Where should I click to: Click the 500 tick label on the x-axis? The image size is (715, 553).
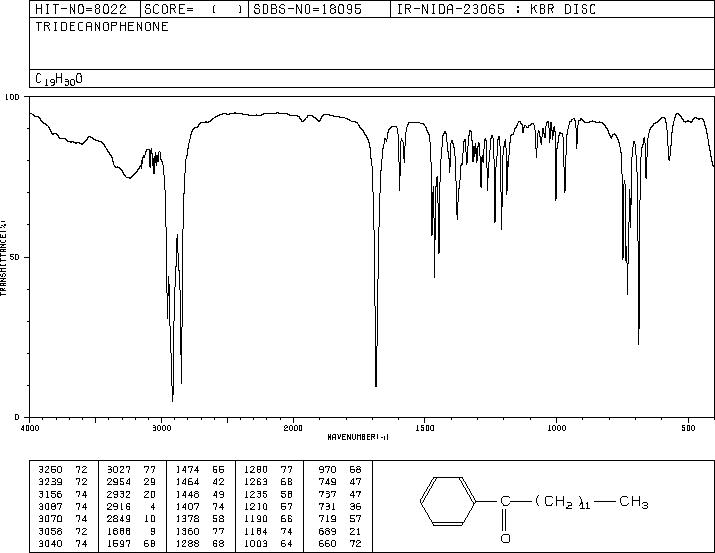[x=689, y=428]
